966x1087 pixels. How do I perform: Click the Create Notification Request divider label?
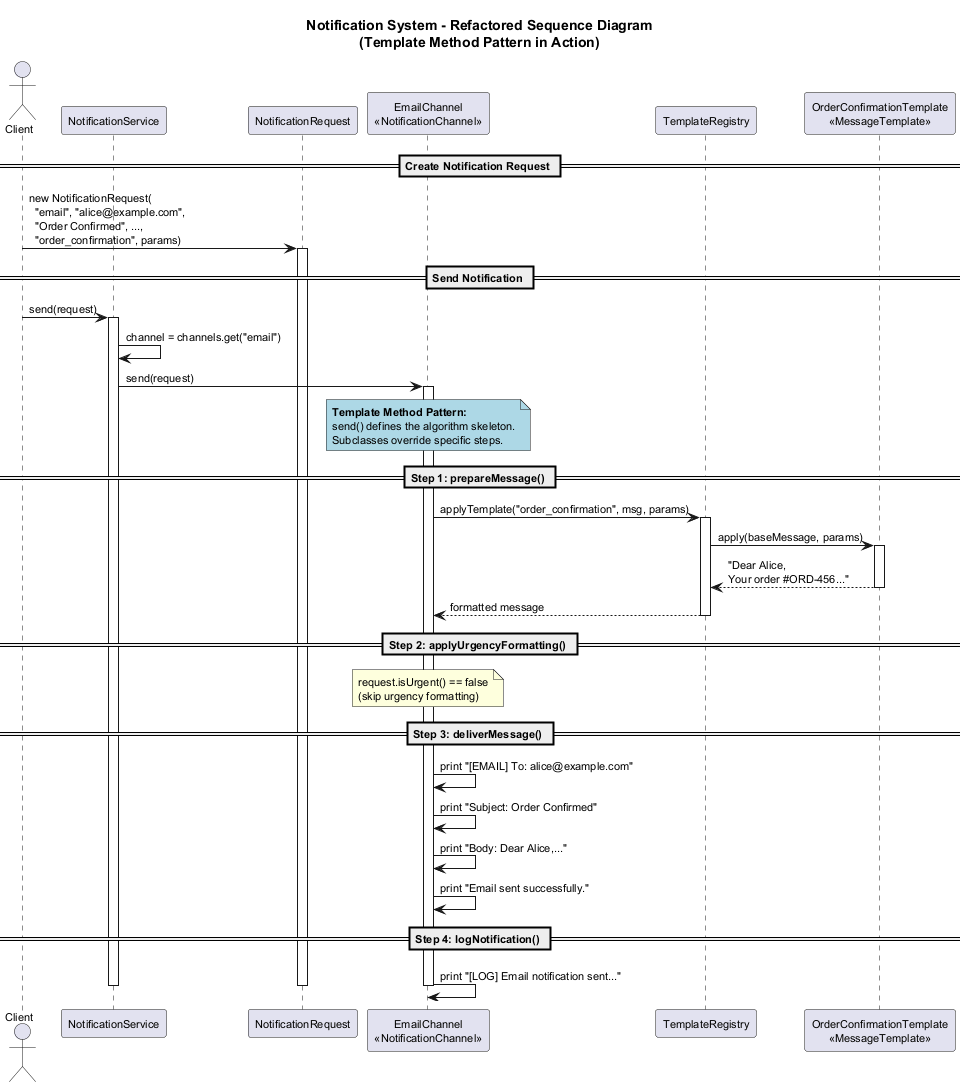(477, 166)
